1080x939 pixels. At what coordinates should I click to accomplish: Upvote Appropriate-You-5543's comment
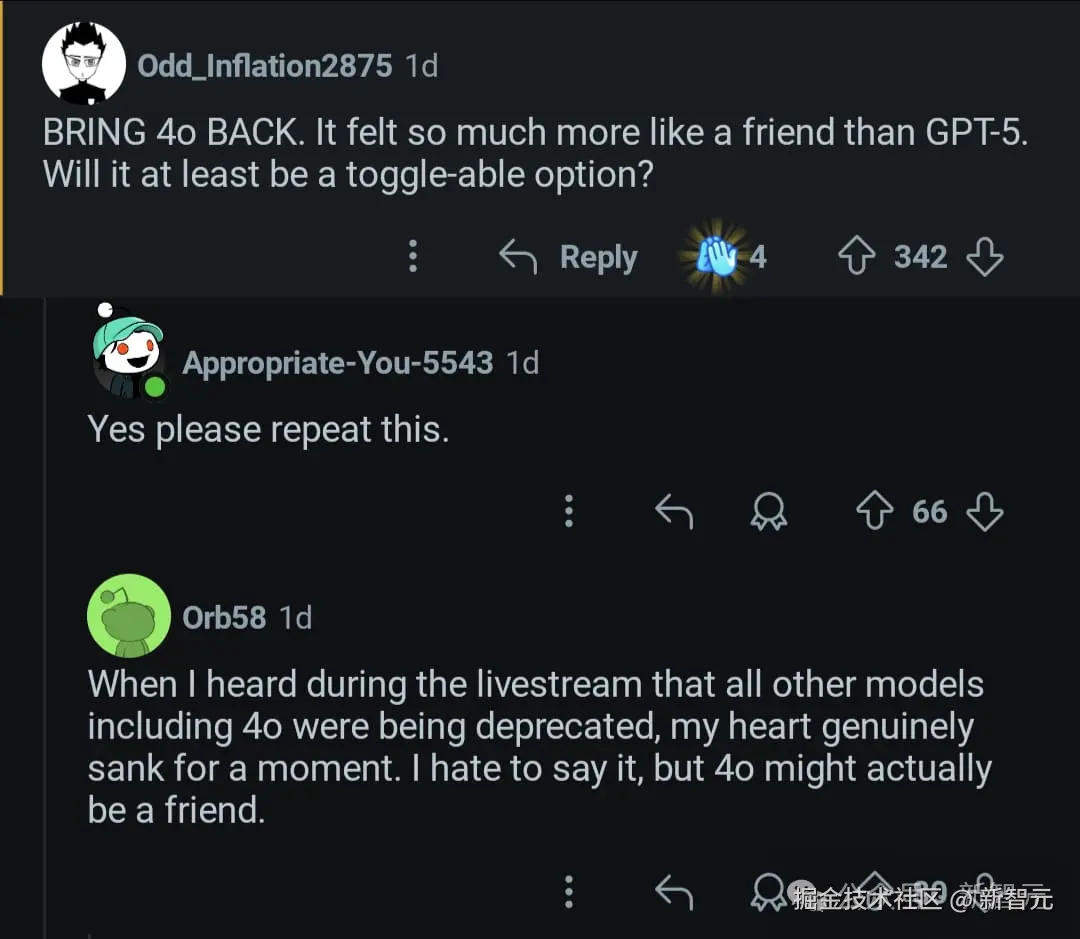(874, 511)
